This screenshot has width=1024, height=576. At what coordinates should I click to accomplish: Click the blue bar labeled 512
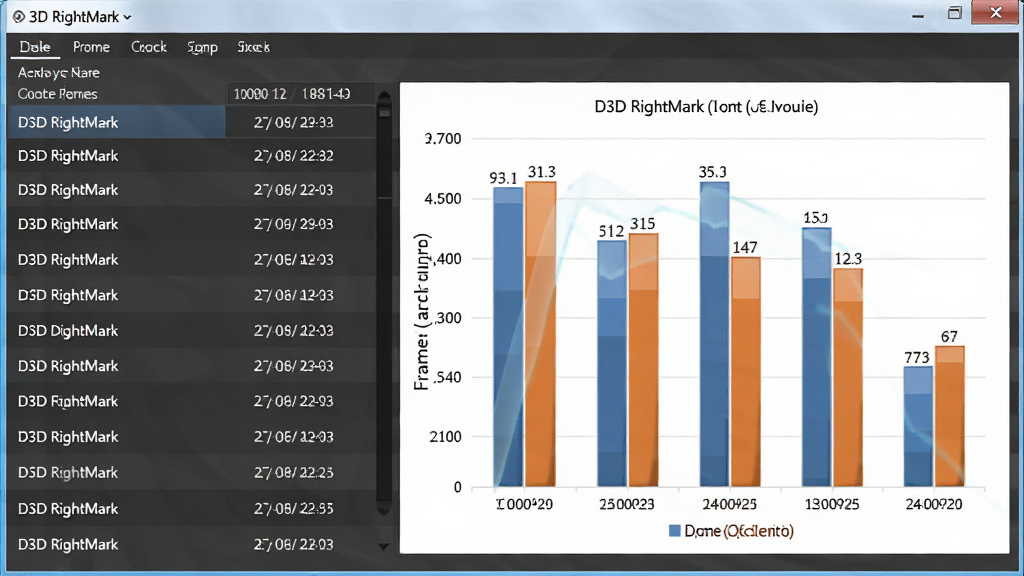pyautogui.click(x=612, y=364)
